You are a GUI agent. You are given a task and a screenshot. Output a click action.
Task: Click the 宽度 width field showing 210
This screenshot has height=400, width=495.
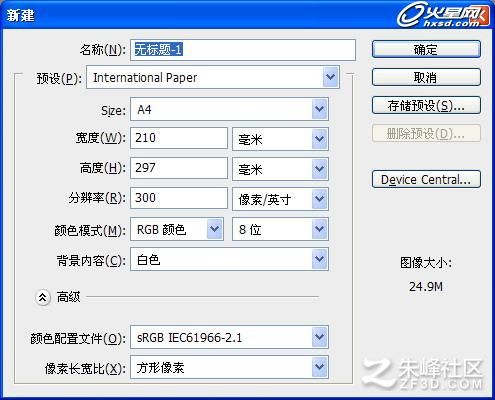pyautogui.click(x=179, y=138)
